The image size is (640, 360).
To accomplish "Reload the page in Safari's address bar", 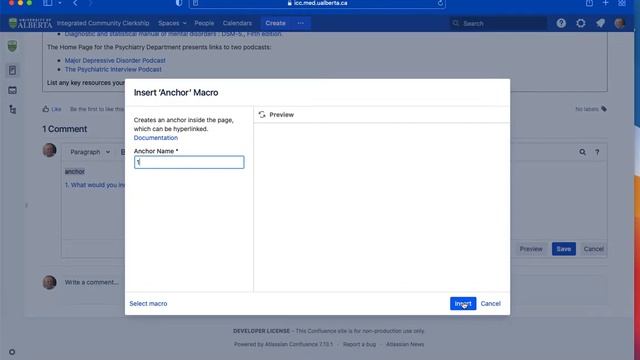I will click(440, 3).
